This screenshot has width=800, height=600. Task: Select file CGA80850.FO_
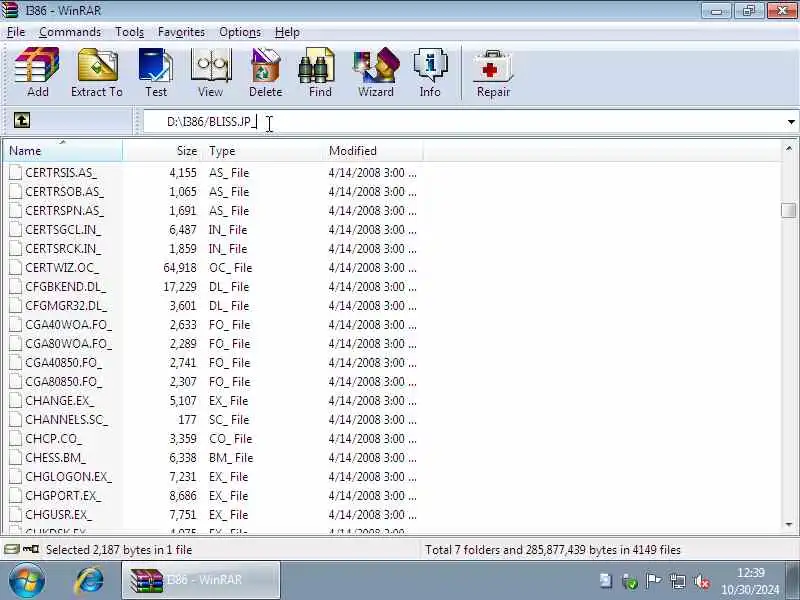click(x=63, y=382)
